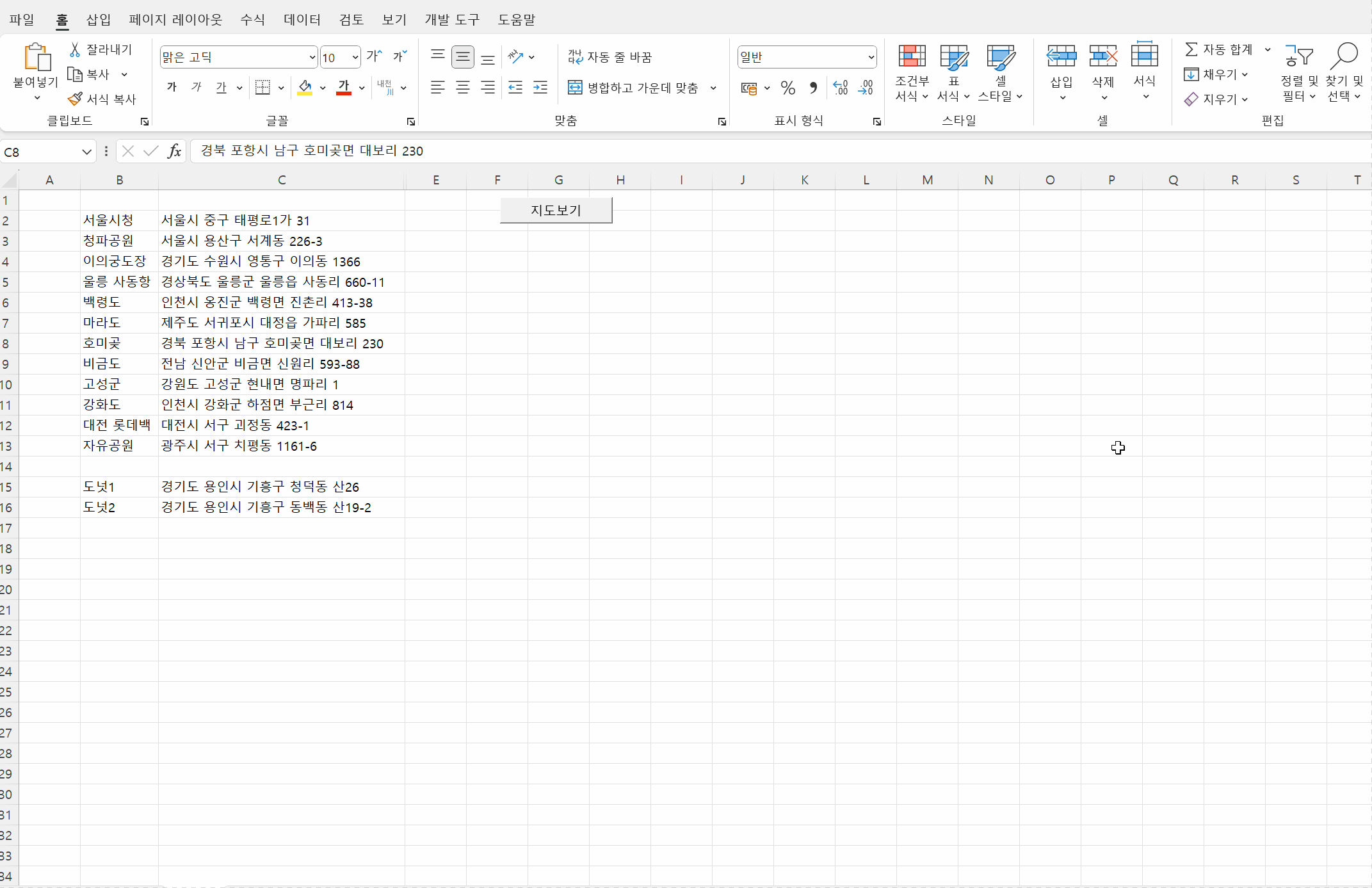Toggle wrap text (자동 줄 바꿈)
1372x888 pixels.
[609, 57]
